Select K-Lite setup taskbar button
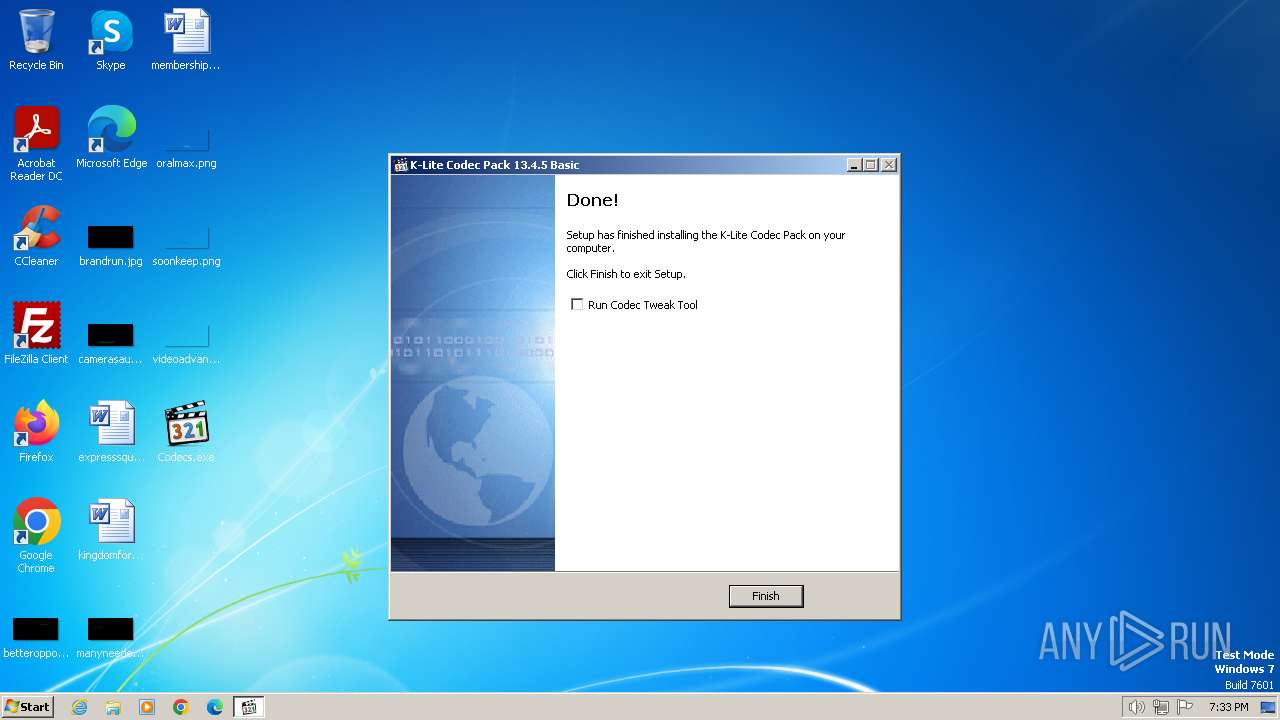The width and height of the screenshot is (1280, 720). click(249, 707)
